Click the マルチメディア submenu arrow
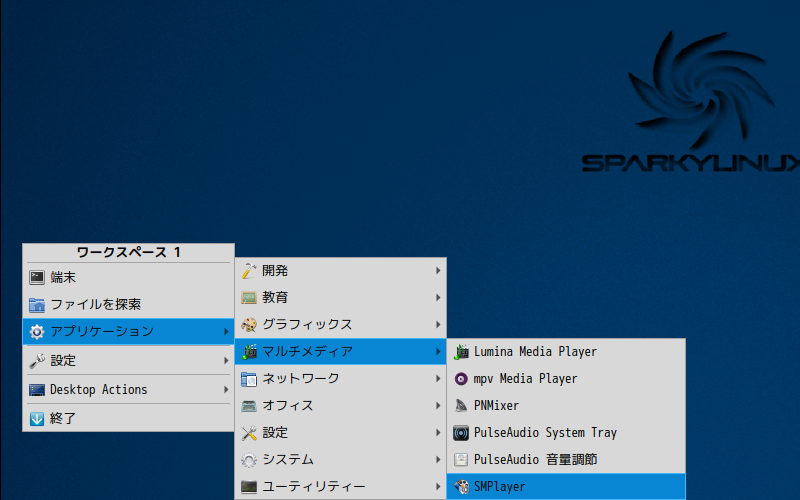Screen dimensions: 800x500 tap(438, 352)
